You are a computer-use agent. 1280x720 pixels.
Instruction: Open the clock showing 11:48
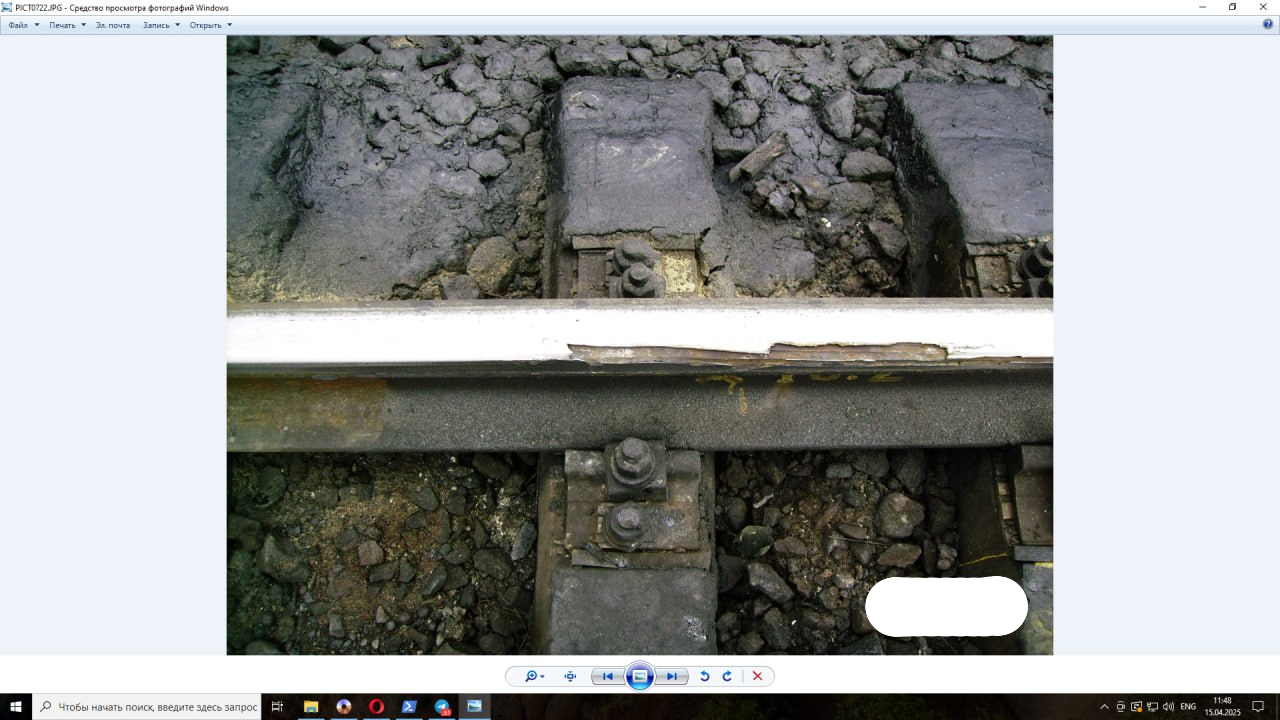click(1221, 707)
